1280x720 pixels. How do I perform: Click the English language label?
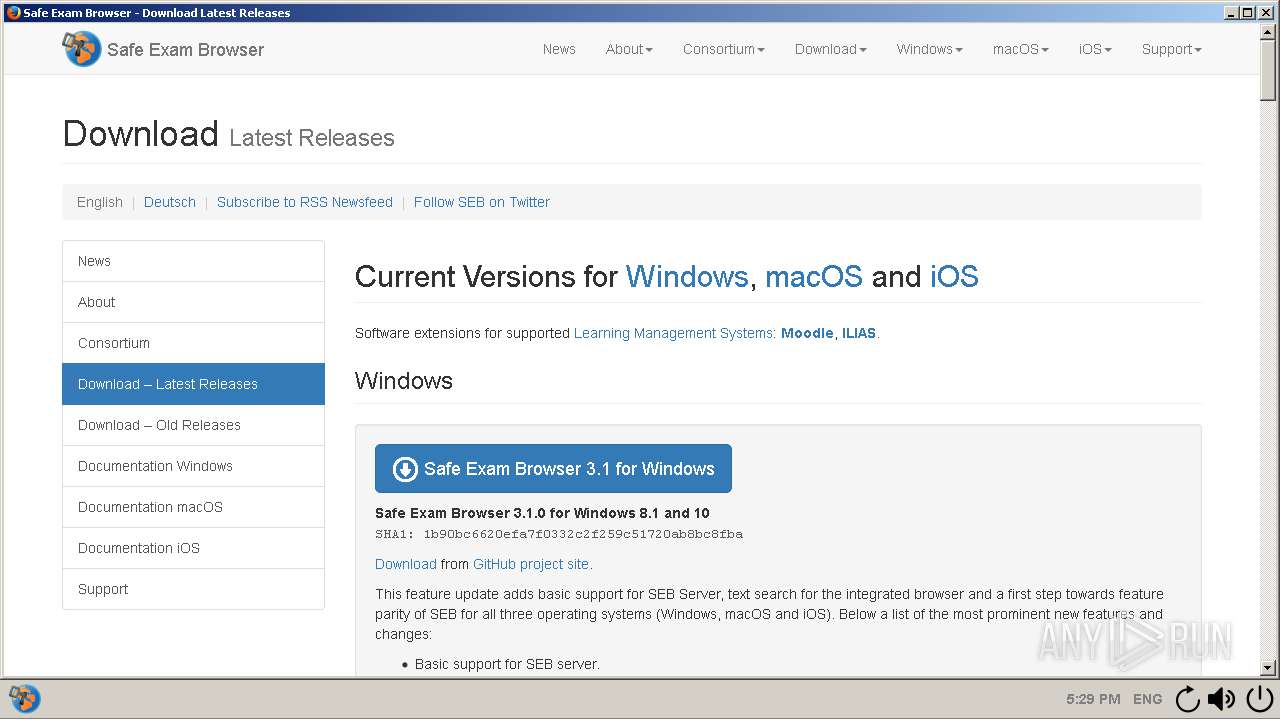coord(100,202)
